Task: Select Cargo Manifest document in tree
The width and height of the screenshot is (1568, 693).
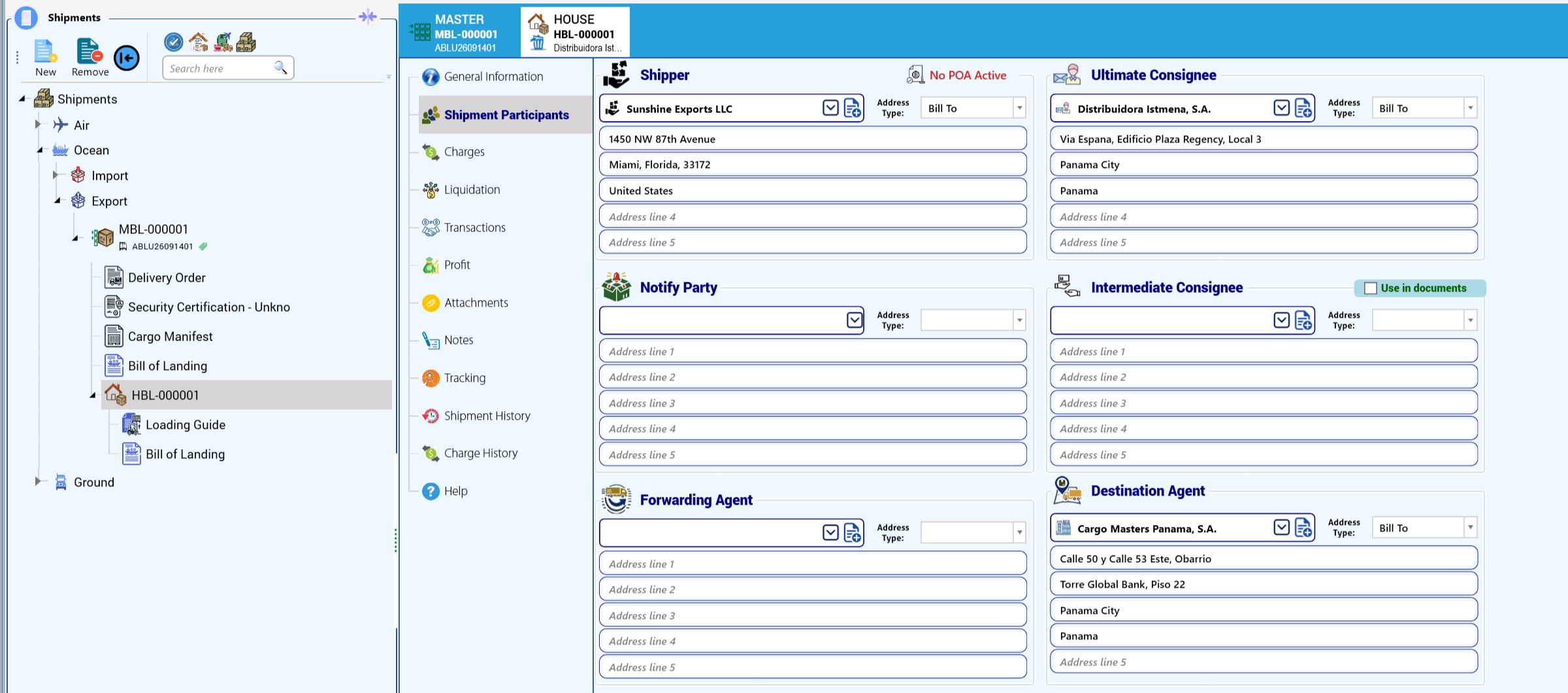Action: pyautogui.click(x=171, y=337)
